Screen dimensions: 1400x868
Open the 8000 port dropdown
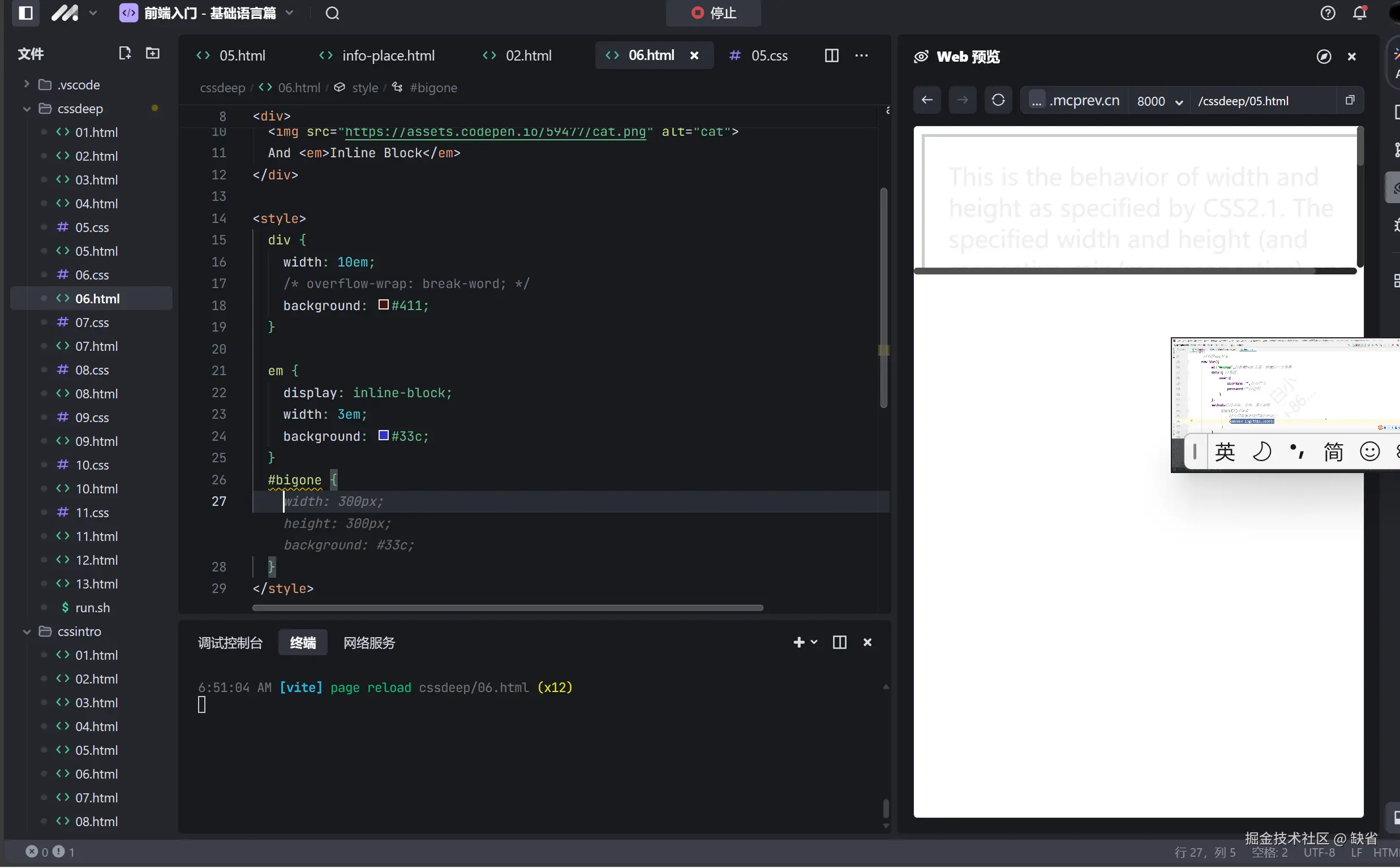click(1159, 101)
